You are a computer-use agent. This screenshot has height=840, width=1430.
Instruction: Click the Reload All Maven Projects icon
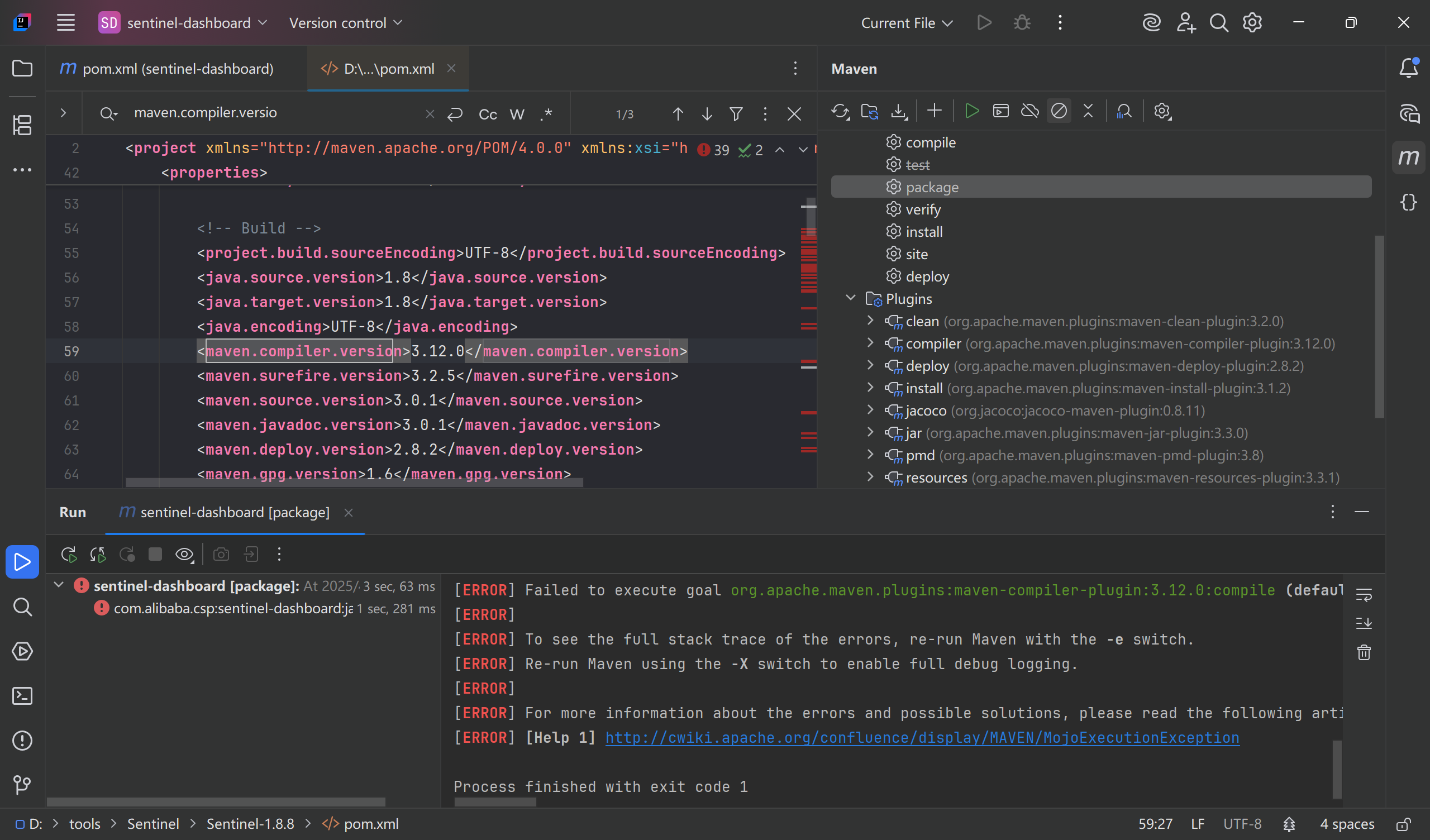pyautogui.click(x=840, y=111)
